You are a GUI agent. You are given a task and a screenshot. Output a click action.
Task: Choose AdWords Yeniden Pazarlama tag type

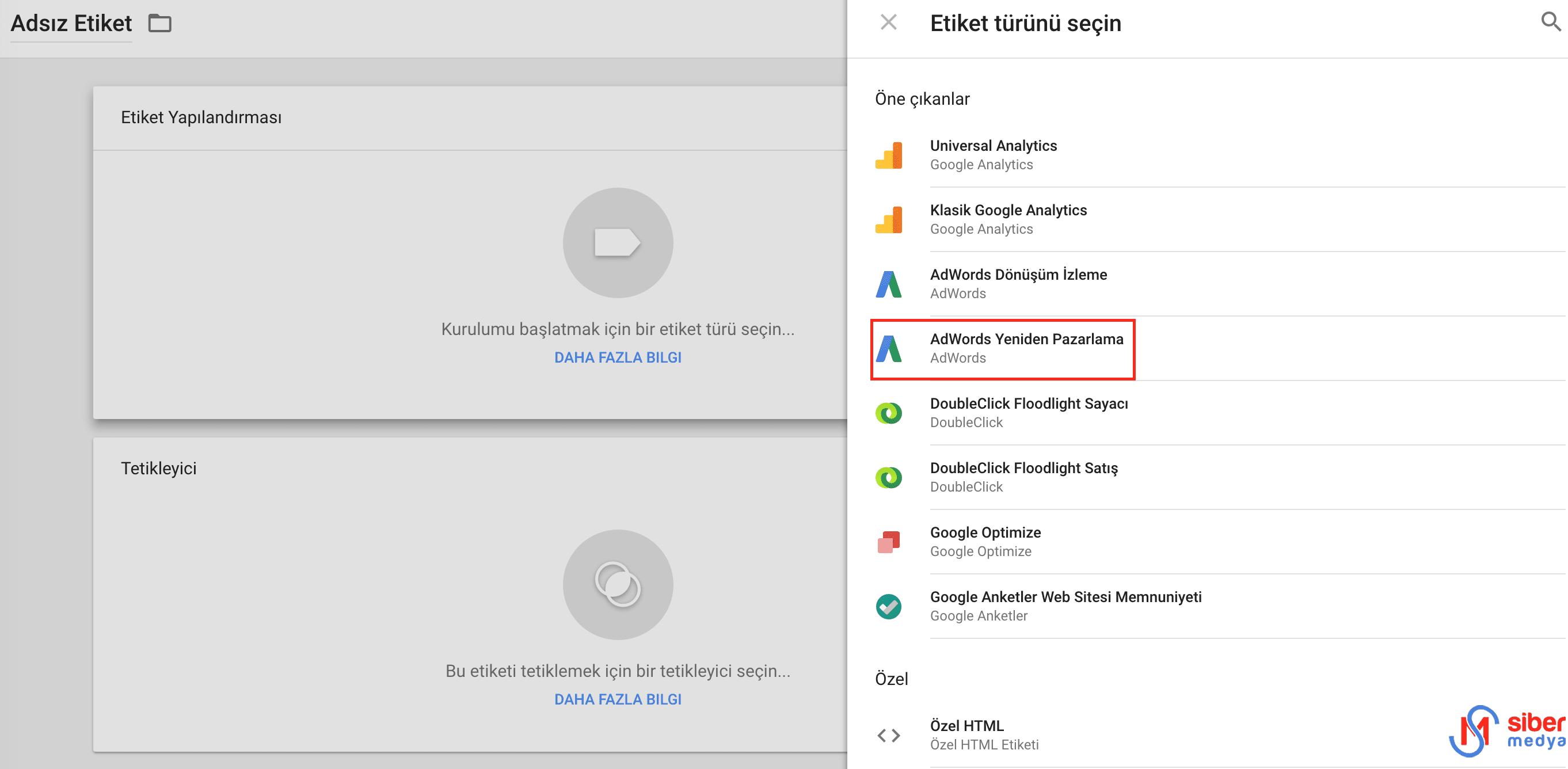[x=1220, y=348]
